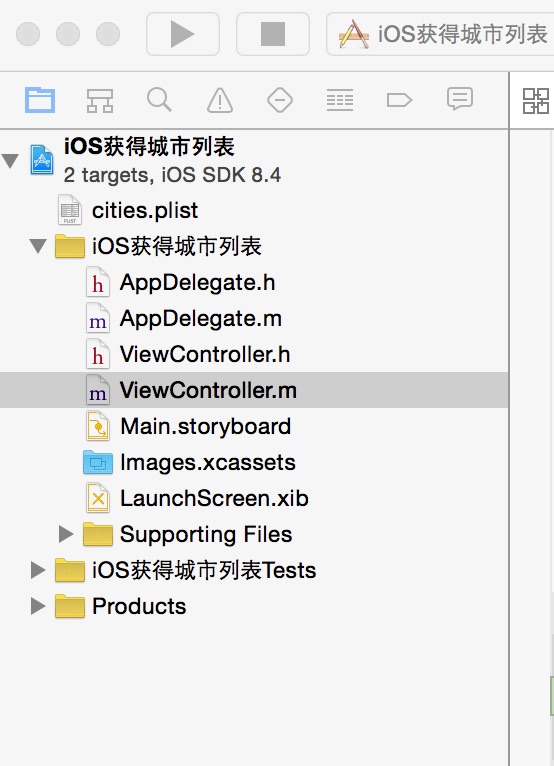This screenshot has height=766, width=554.
Task: Collapse the iOS获得城市列表 group folder
Action: pyautogui.click(x=38, y=246)
